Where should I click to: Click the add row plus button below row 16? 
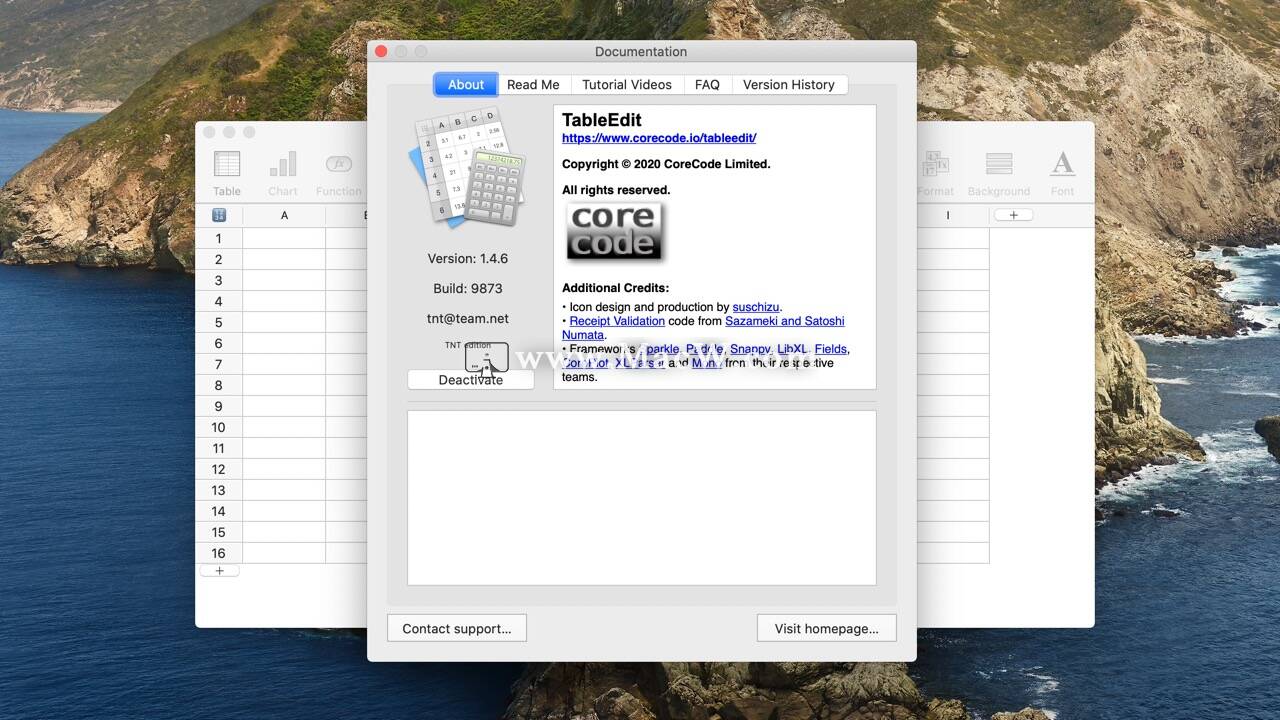click(220, 571)
